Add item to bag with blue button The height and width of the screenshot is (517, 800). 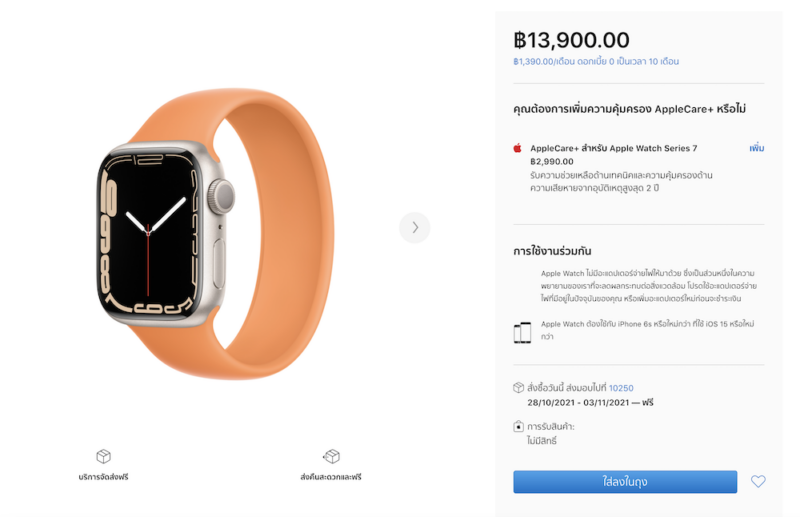pyautogui.click(x=625, y=482)
